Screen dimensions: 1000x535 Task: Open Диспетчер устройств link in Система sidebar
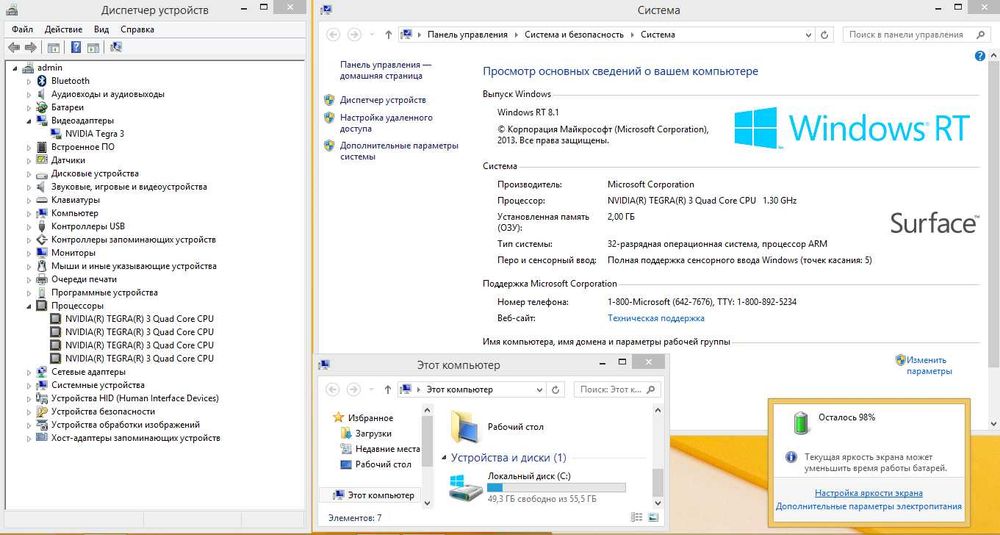point(383,100)
